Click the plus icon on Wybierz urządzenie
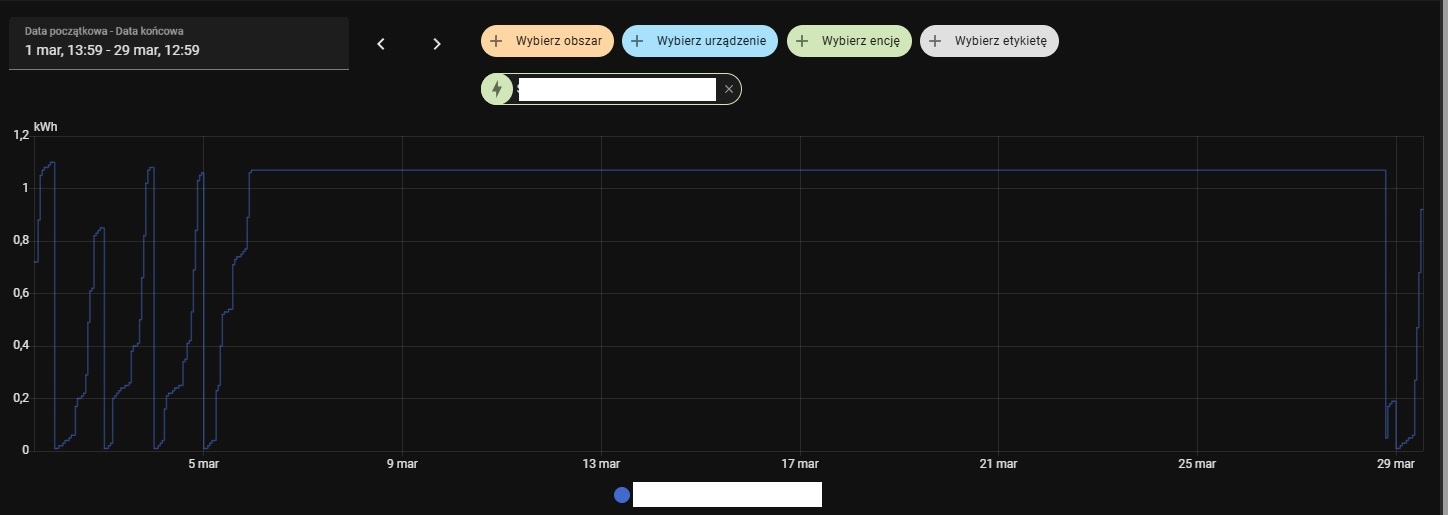Image resolution: width=1448 pixels, height=515 pixels. click(637, 41)
